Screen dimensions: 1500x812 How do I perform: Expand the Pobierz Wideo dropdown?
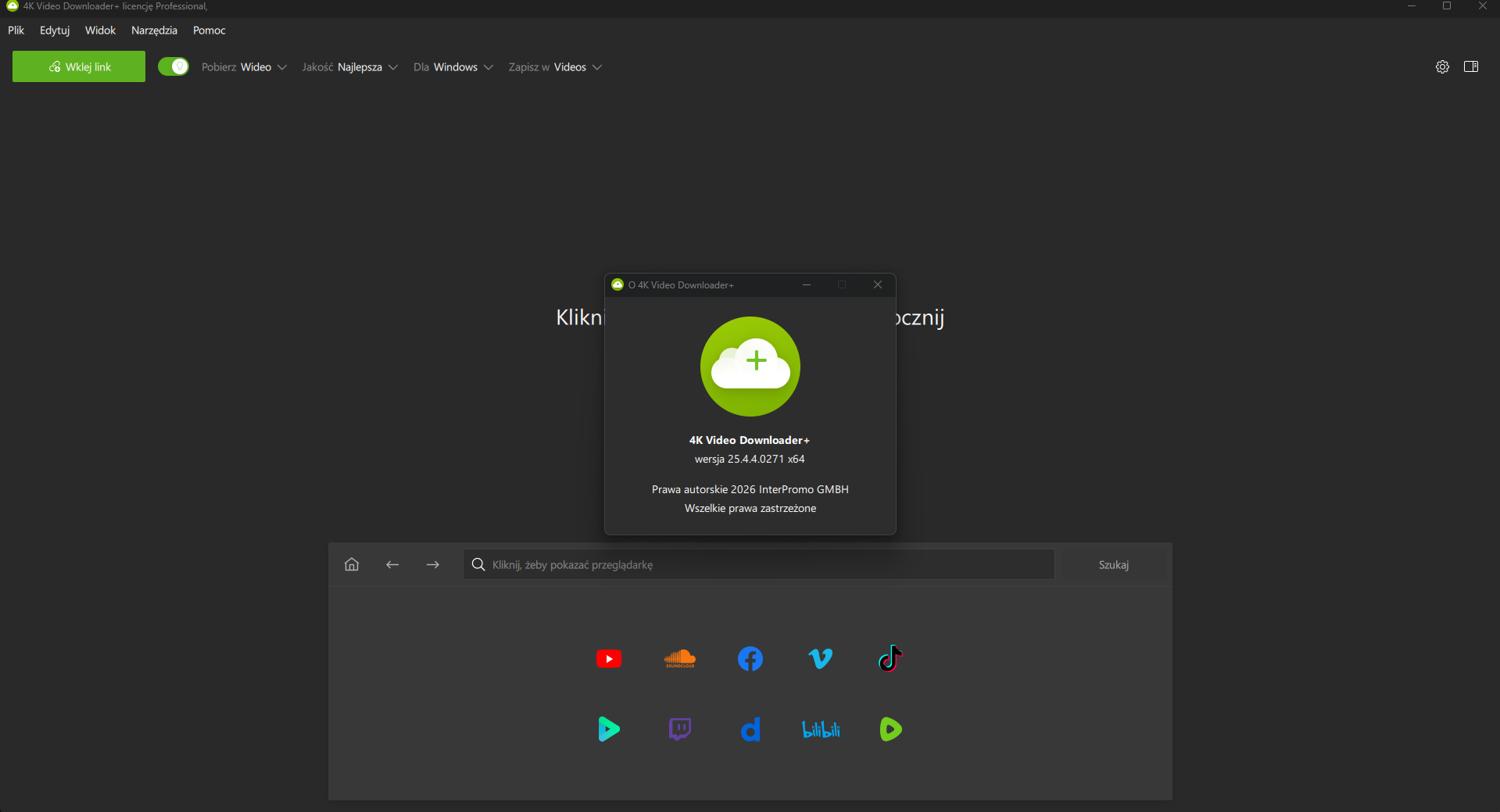pyautogui.click(x=244, y=67)
